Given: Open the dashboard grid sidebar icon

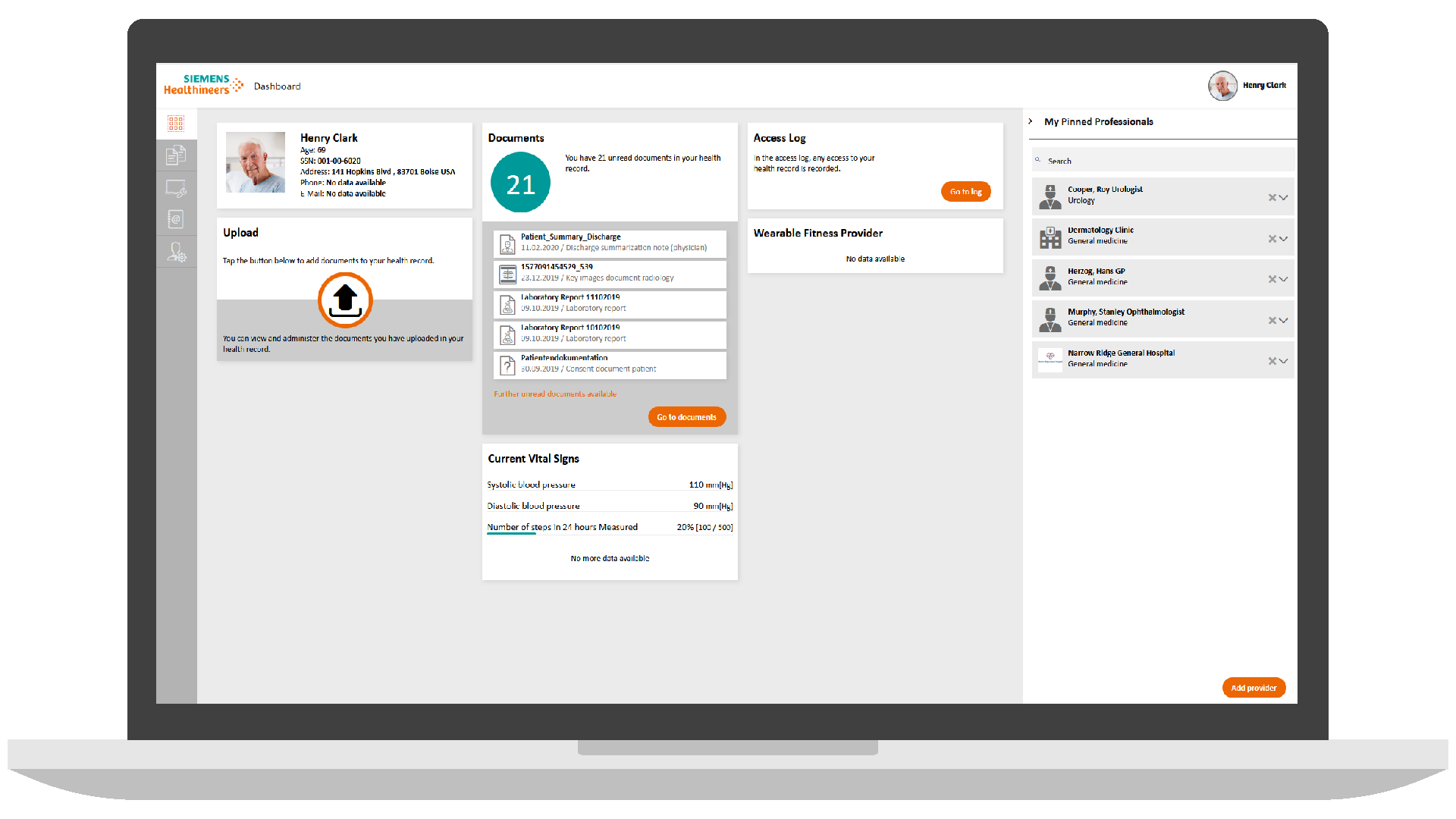Looking at the screenshot, I should click(x=176, y=124).
